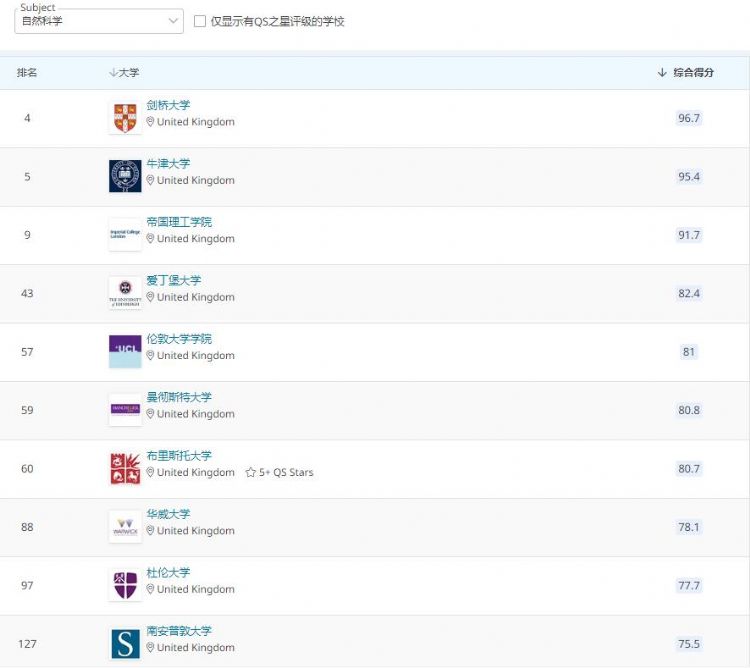Image resolution: width=750 pixels, height=668 pixels.
Task: Open the 曼彻斯特大学 link
Action: (x=179, y=397)
